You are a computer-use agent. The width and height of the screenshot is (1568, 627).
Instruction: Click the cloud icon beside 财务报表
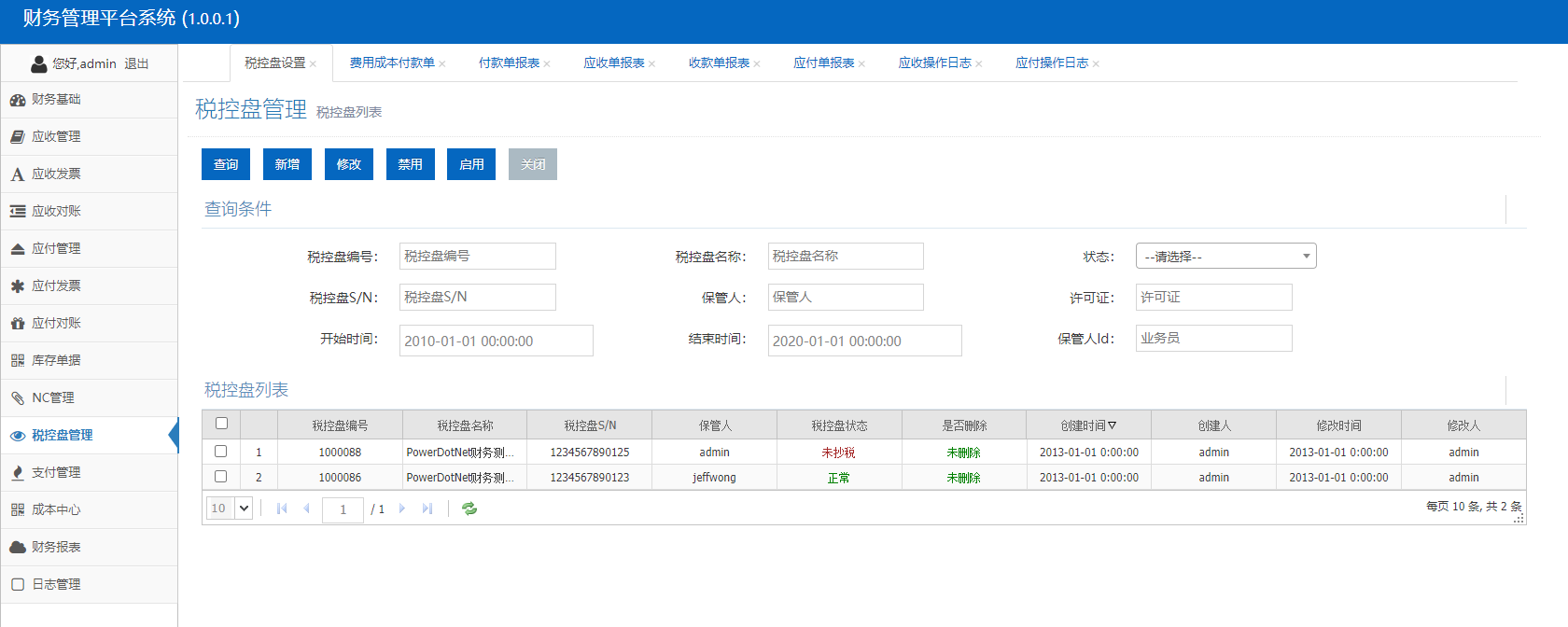pos(18,548)
